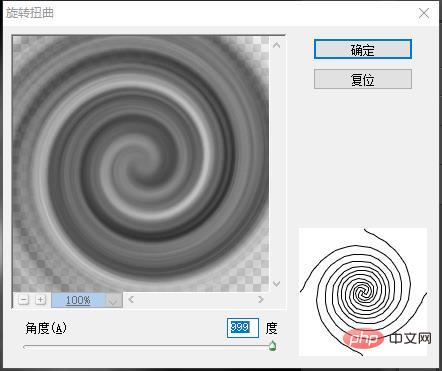Click the preview horizontal scrollbar track
442x371 pixels.
click(196, 299)
